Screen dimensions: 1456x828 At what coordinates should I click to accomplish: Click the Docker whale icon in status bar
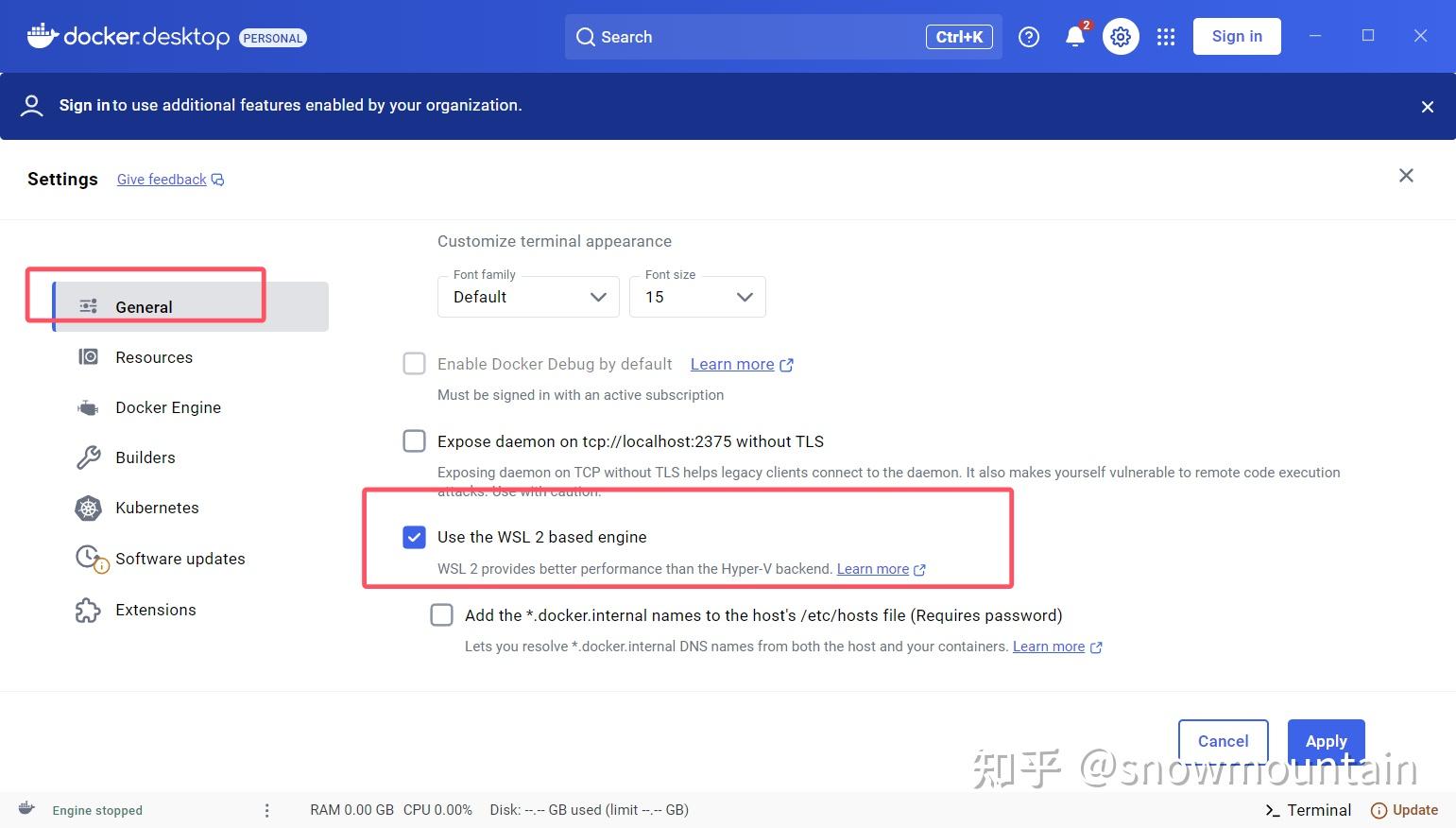coord(26,809)
